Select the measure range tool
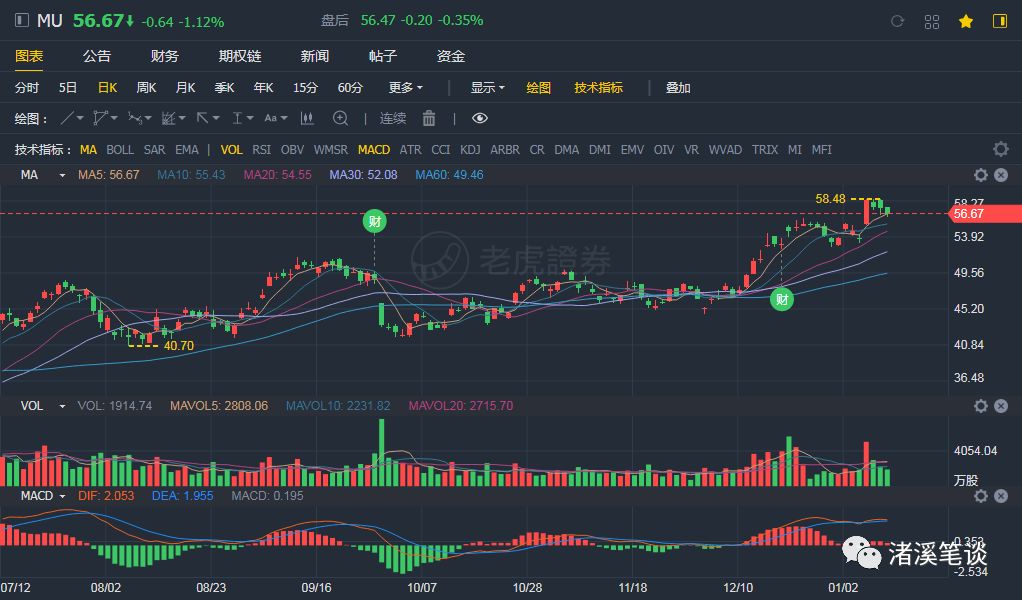The width and height of the screenshot is (1022, 600). pyautogui.click(x=237, y=119)
